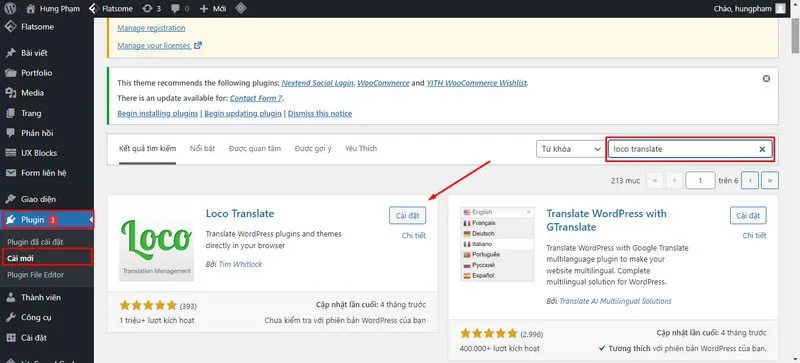
Task: Click Dismiss this notice link
Action: pyautogui.click(x=320, y=113)
